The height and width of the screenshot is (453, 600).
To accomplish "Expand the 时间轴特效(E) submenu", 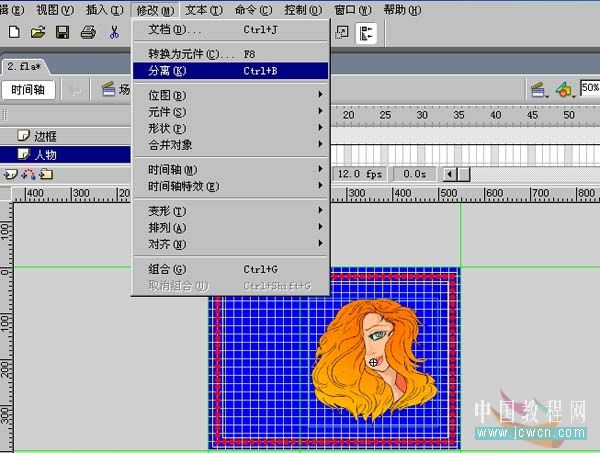I will click(230, 186).
